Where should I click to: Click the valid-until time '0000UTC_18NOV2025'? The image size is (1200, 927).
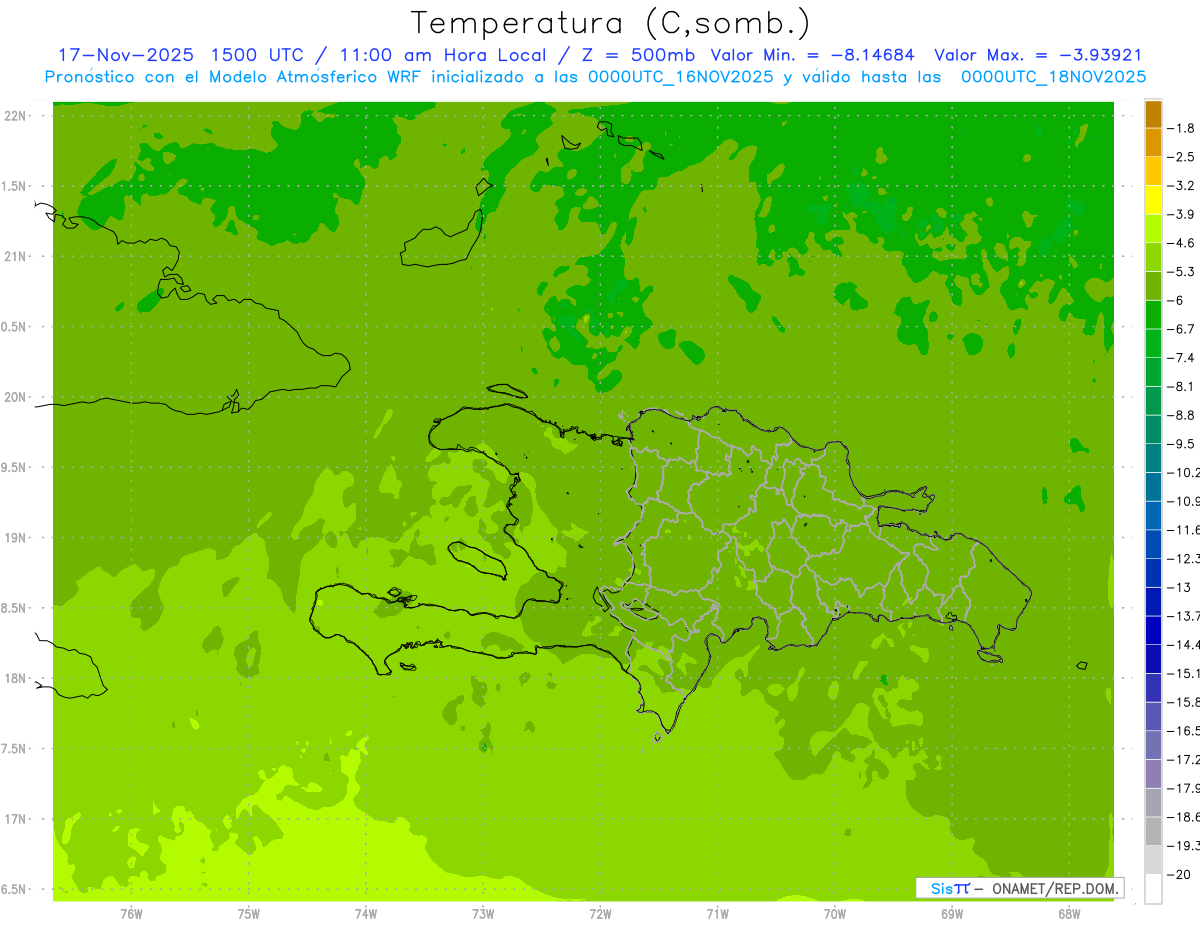[1053, 77]
